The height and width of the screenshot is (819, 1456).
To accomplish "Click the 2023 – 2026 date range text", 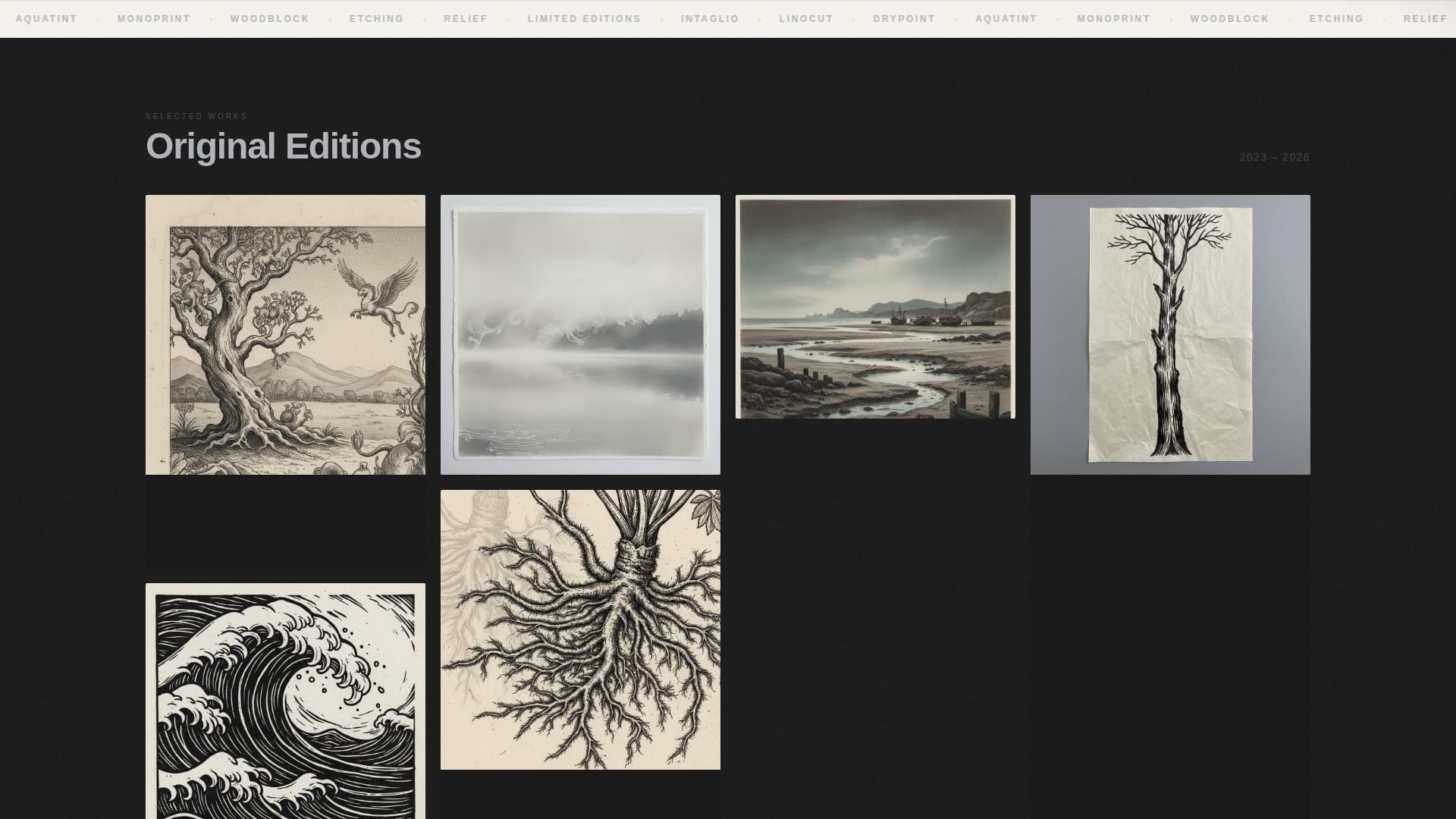I will pos(1274,157).
